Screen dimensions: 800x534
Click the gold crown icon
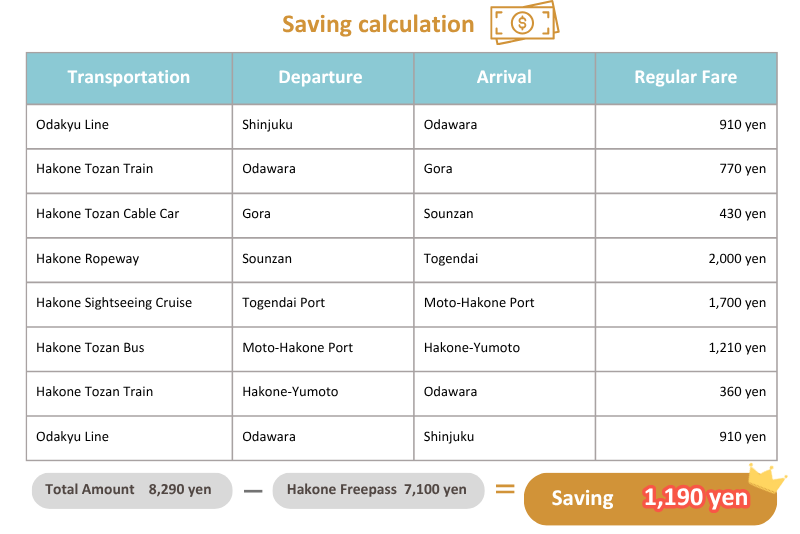point(767,479)
